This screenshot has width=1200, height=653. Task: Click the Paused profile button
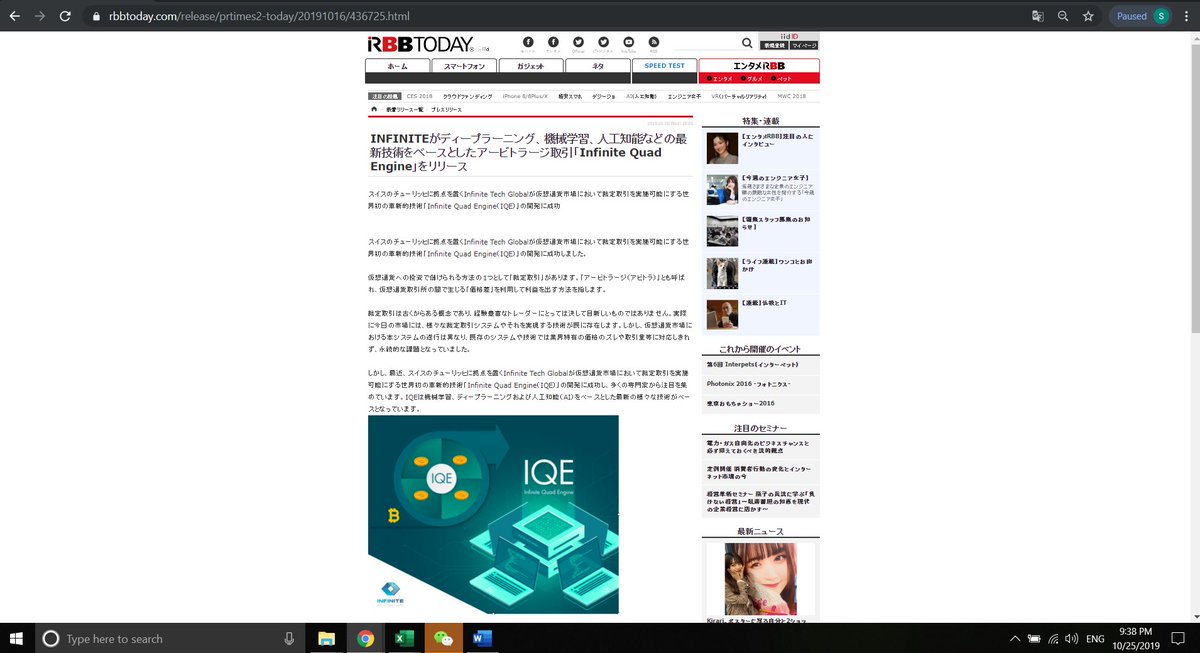coord(1141,16)
